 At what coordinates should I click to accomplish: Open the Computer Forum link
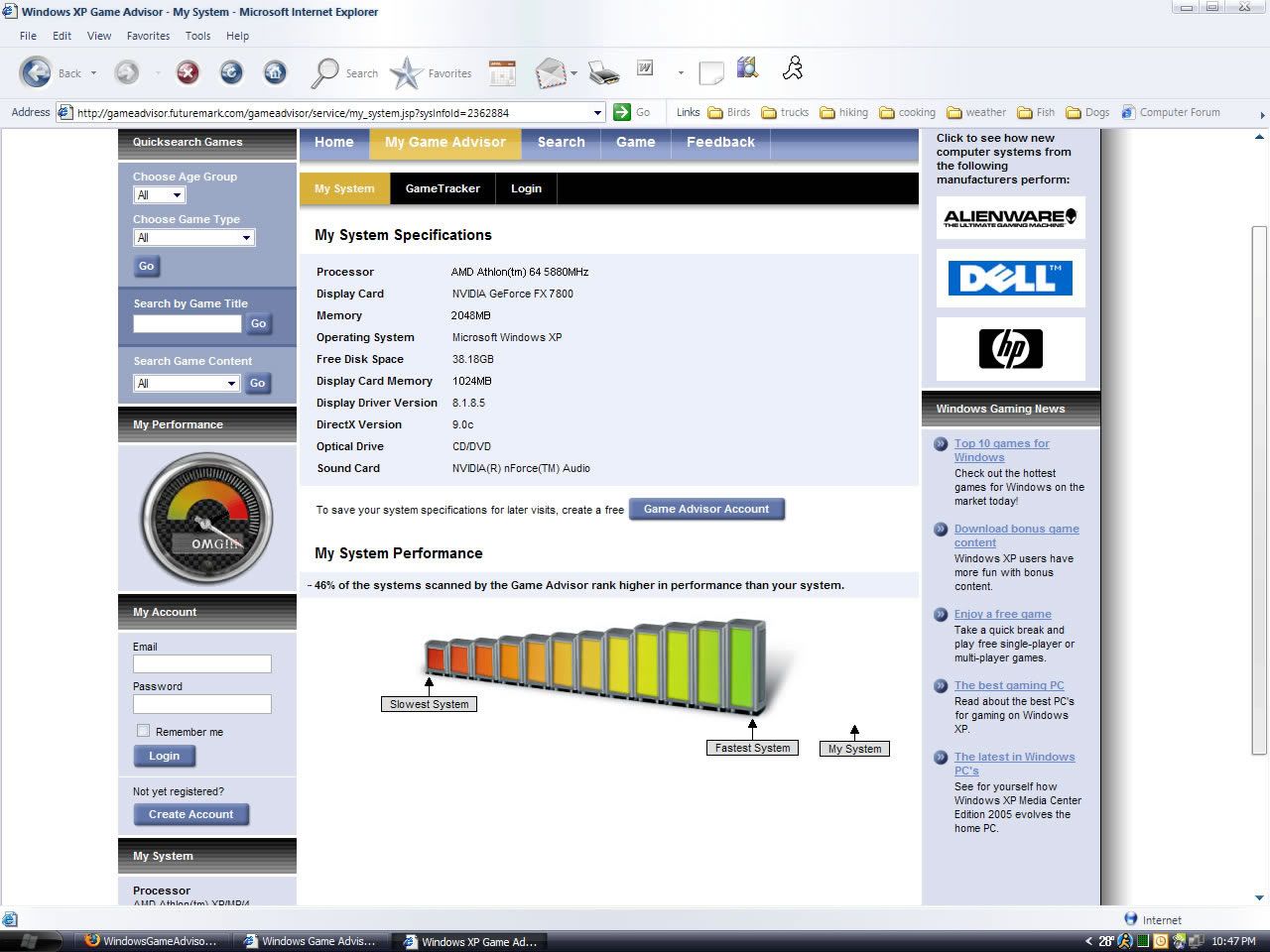coord(1171,112)
